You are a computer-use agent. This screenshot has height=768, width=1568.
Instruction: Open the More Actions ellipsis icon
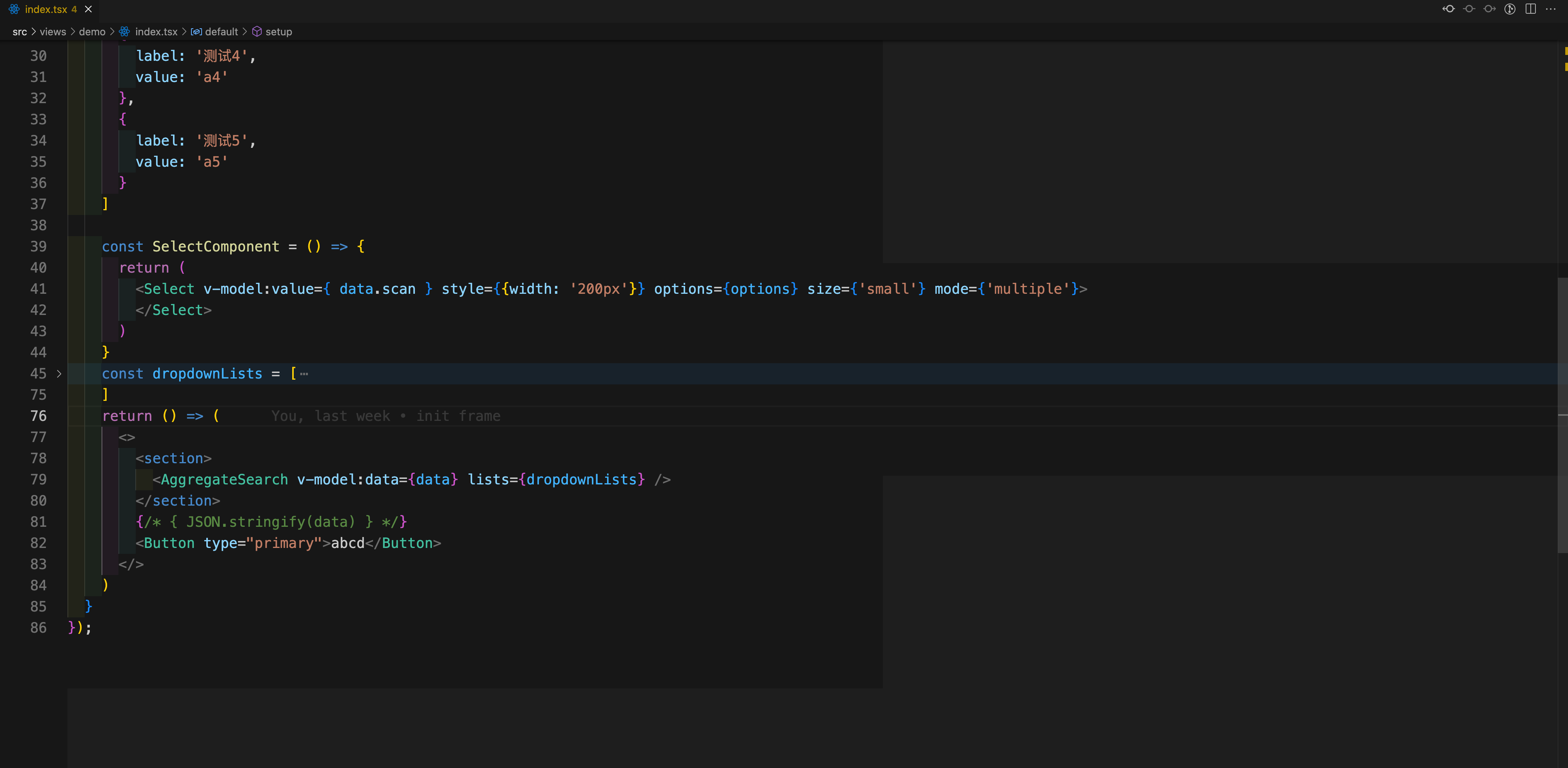coord(1552,9)
